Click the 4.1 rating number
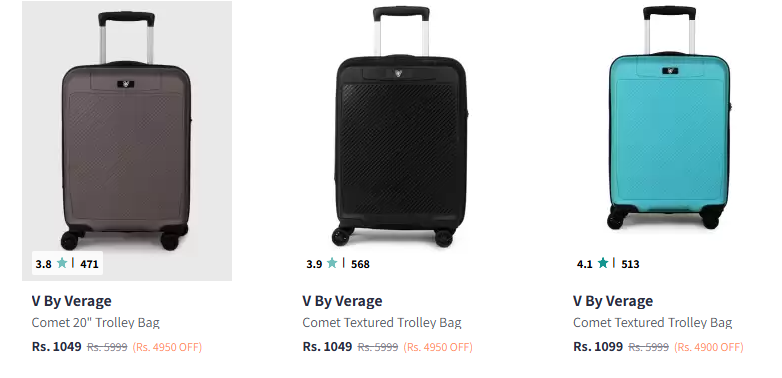 pyautogui.click(x=585, y=264)
